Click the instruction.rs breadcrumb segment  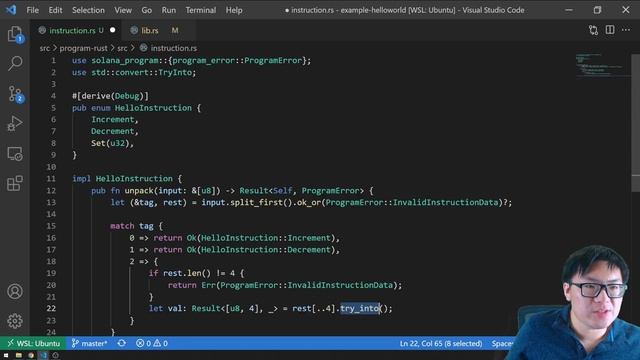(x=173, y=48)
